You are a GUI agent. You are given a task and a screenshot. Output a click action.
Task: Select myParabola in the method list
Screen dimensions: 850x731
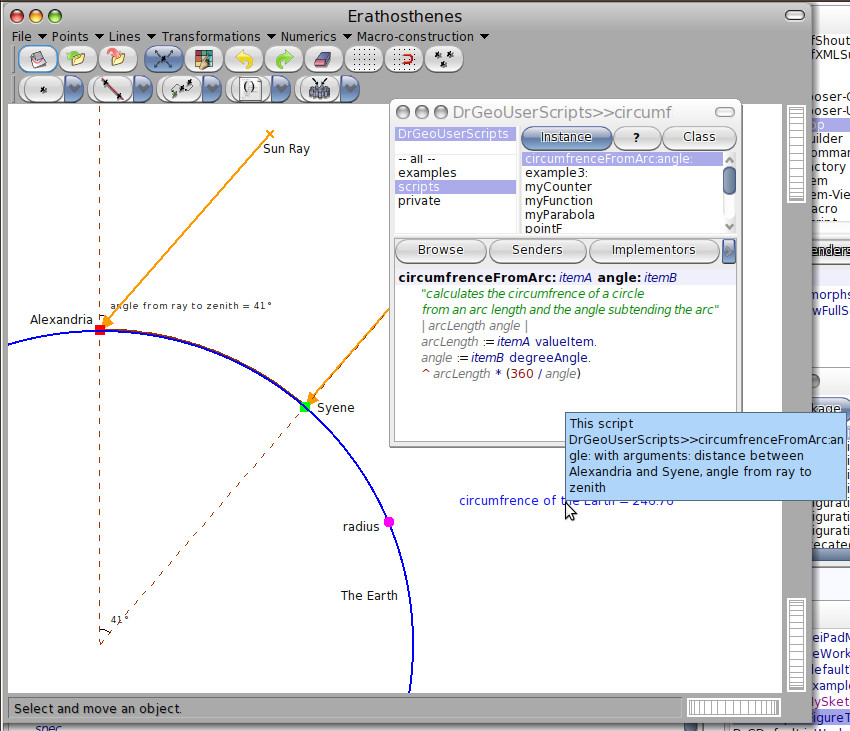pyautogui.click(x=559, y=215)
